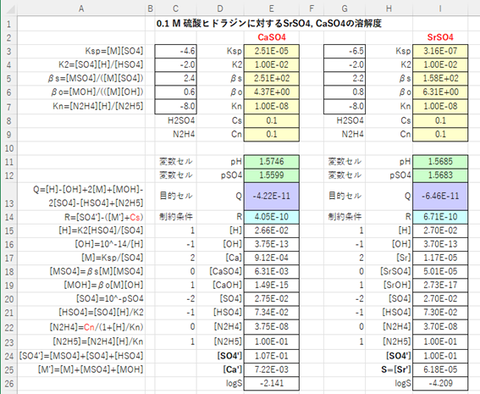Click the [H] value 2.66E-02
The image size is (480, 394).
[x=271, y=231]
